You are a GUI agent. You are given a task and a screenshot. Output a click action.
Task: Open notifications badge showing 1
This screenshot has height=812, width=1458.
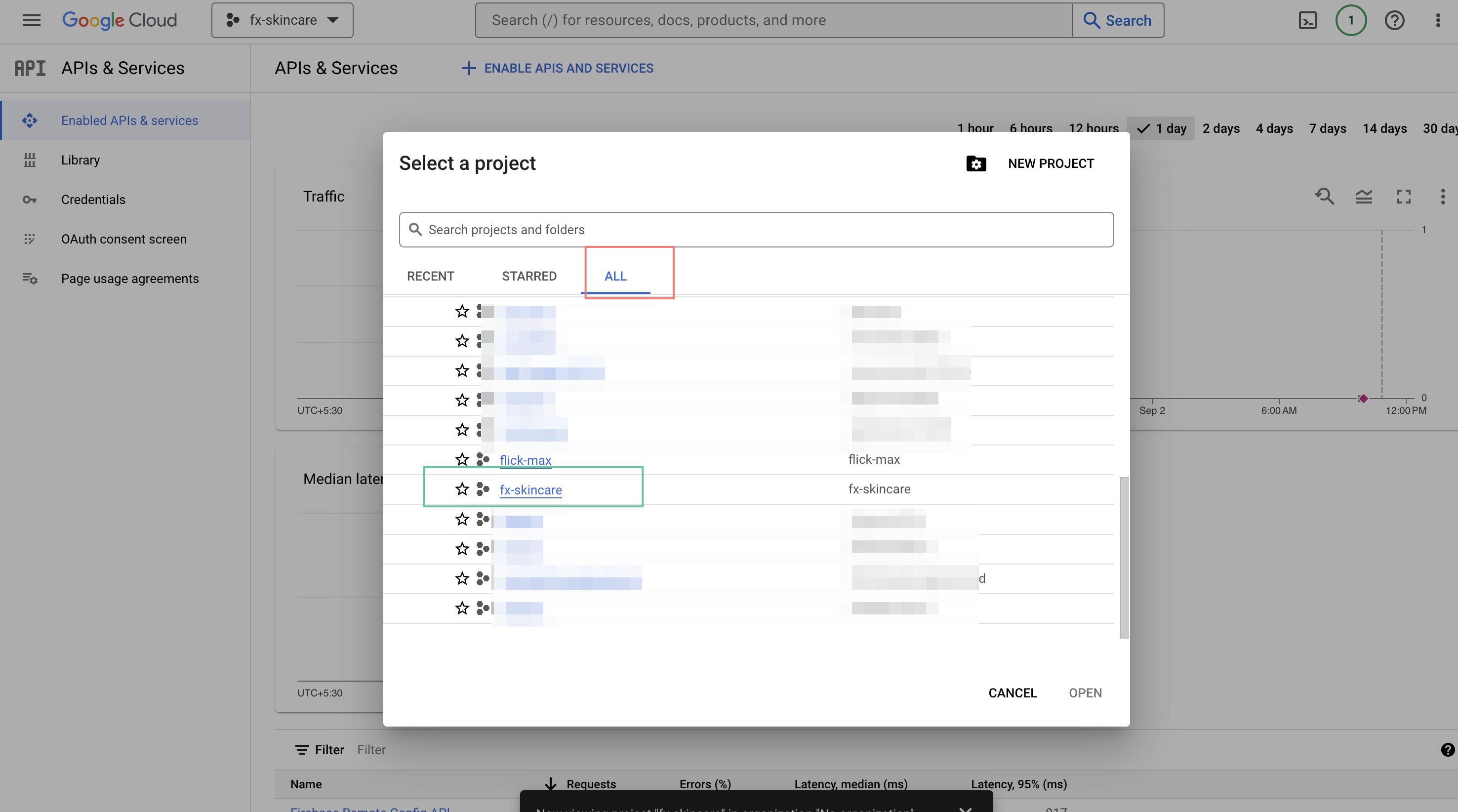click(x=1351, y=20)
